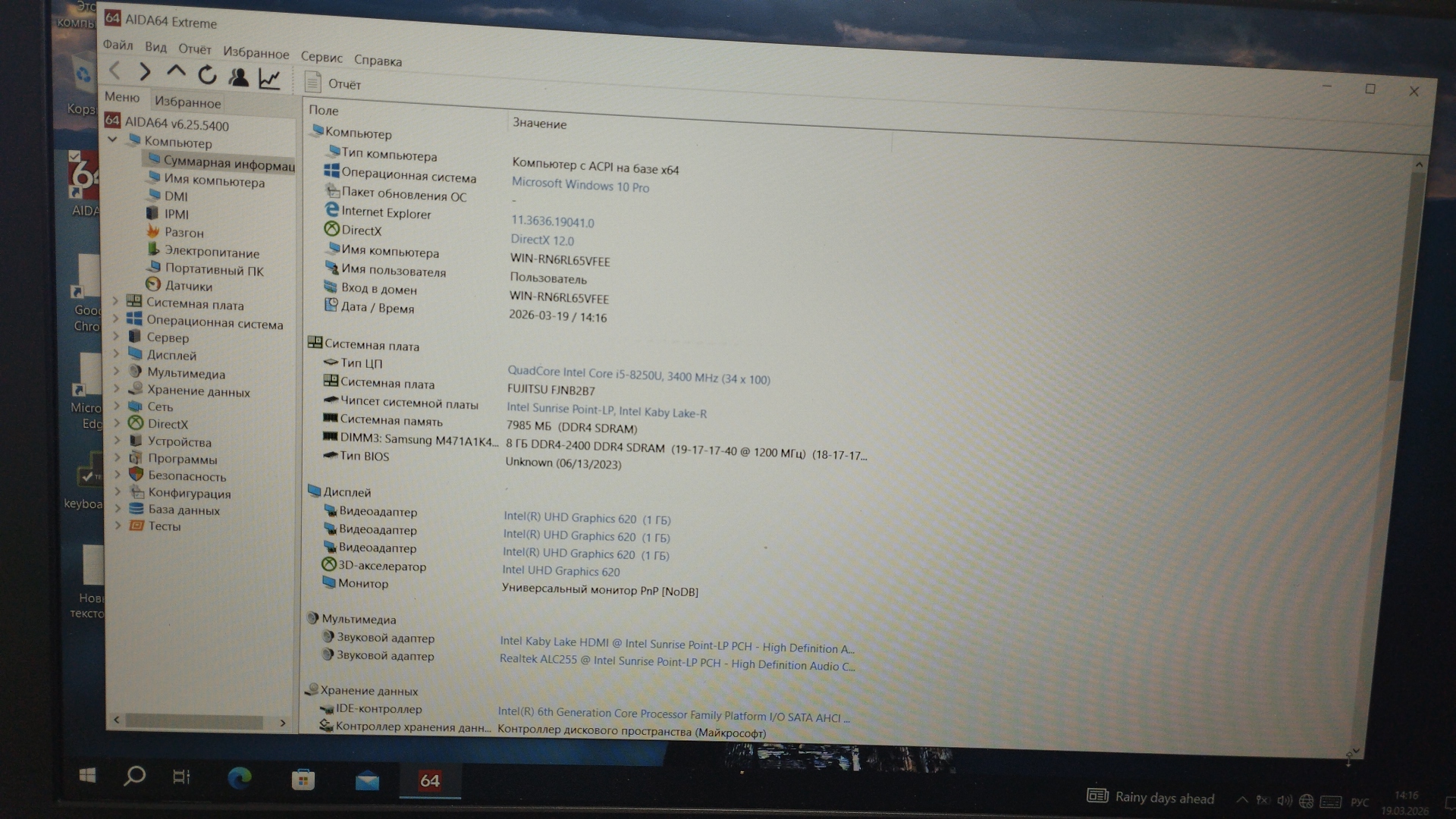
Task: Open the user profile toolbar icon
Action: 238,77
